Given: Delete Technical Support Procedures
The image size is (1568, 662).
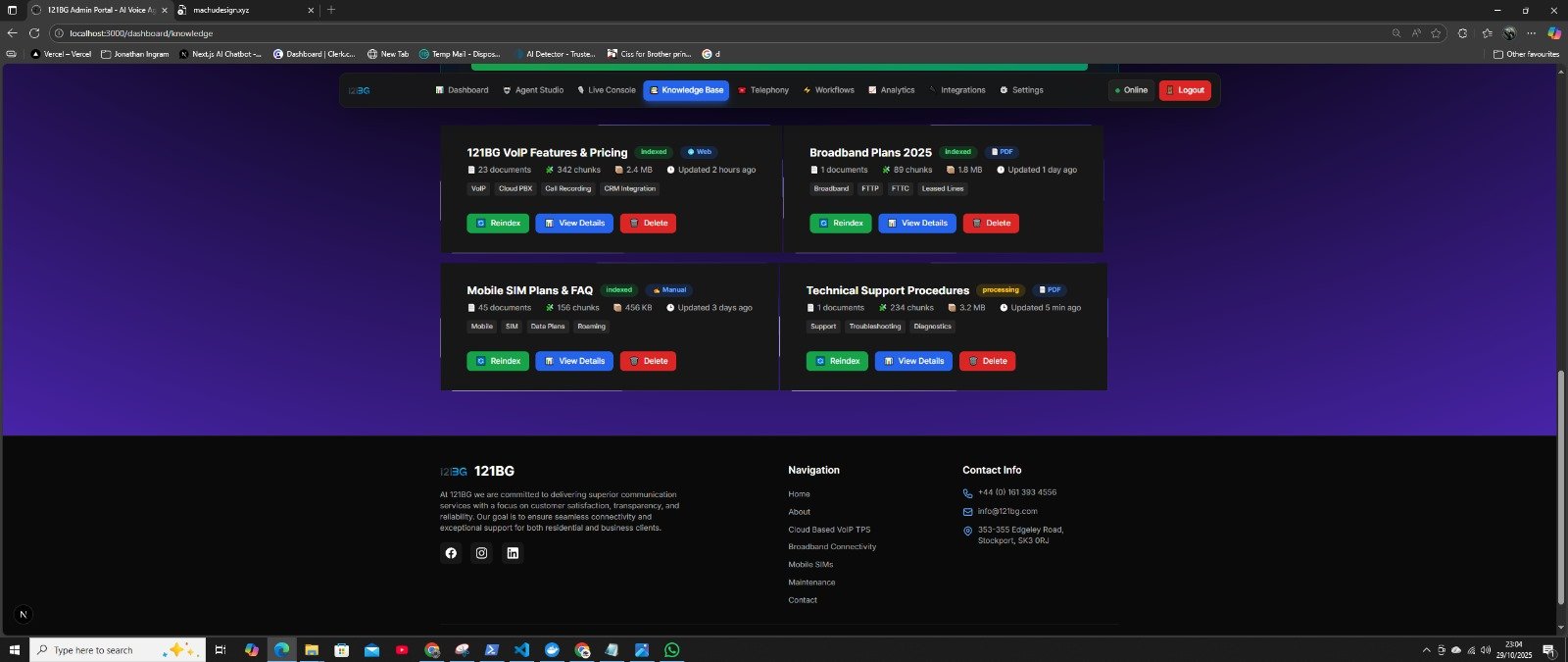Looking at the screenshot, I should tap(987, 361).
